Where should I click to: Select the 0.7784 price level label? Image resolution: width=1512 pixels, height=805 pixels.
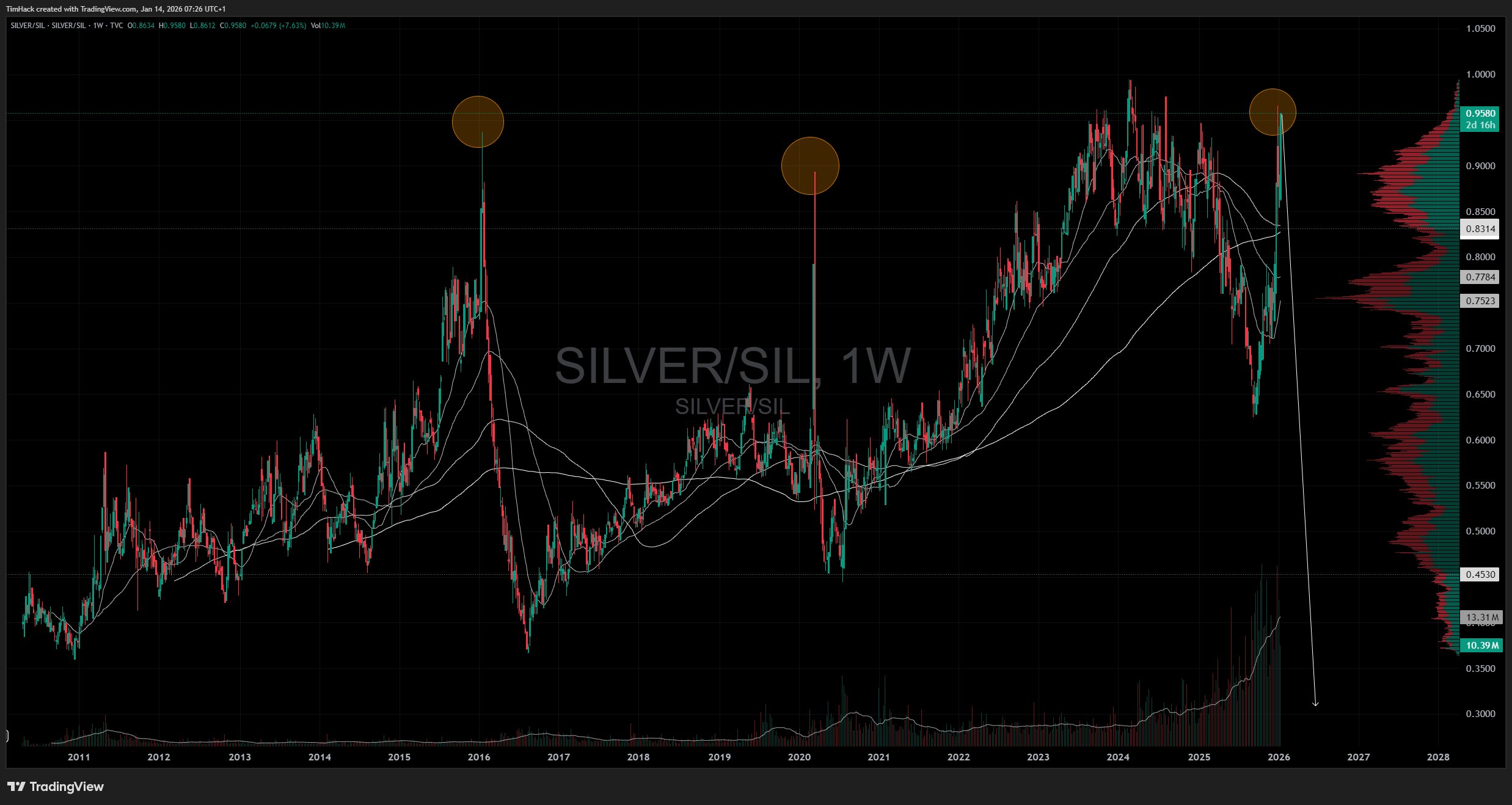tap(1480, 277)
